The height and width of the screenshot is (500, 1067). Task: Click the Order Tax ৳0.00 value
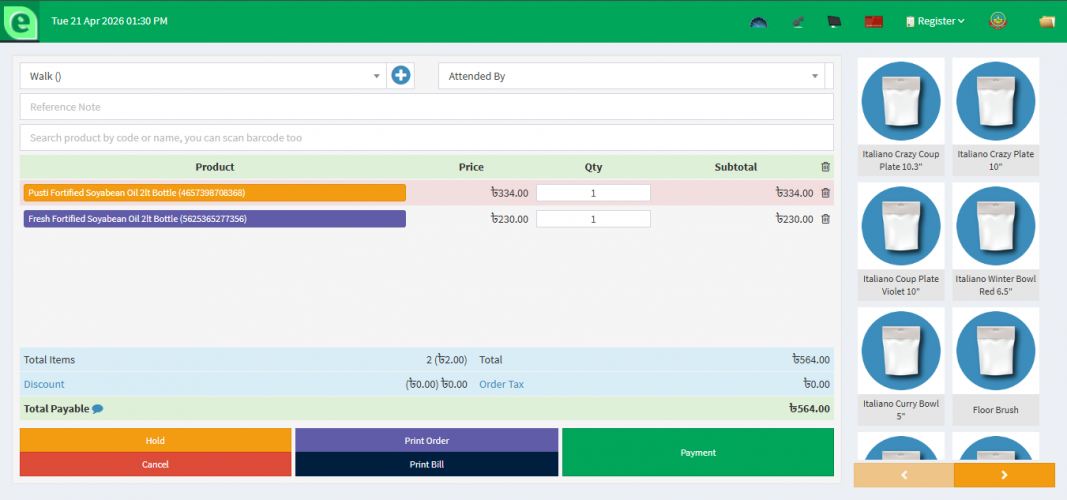tap(817, 384)
